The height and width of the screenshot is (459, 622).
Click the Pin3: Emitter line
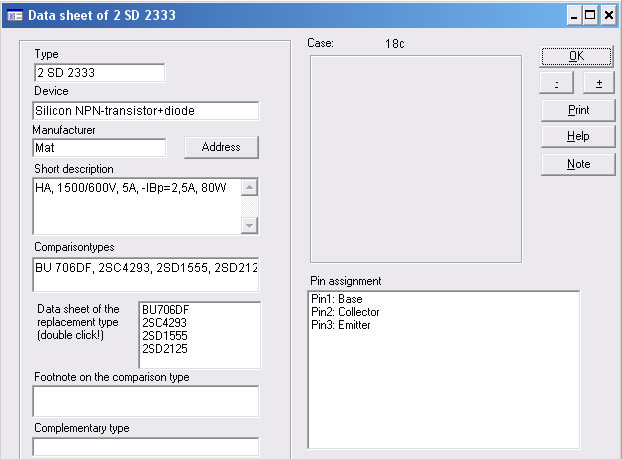pyautogui.click(x=341, y=325)
